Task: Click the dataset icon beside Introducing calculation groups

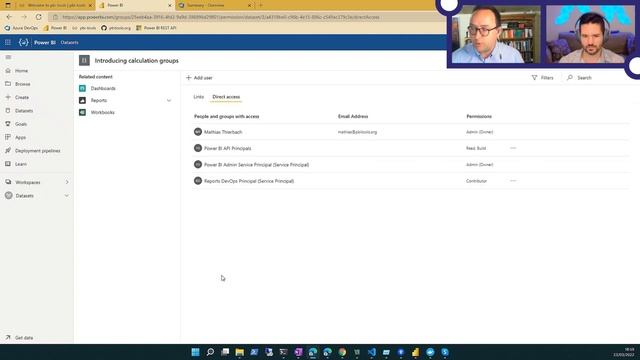Action: (84, 60)
